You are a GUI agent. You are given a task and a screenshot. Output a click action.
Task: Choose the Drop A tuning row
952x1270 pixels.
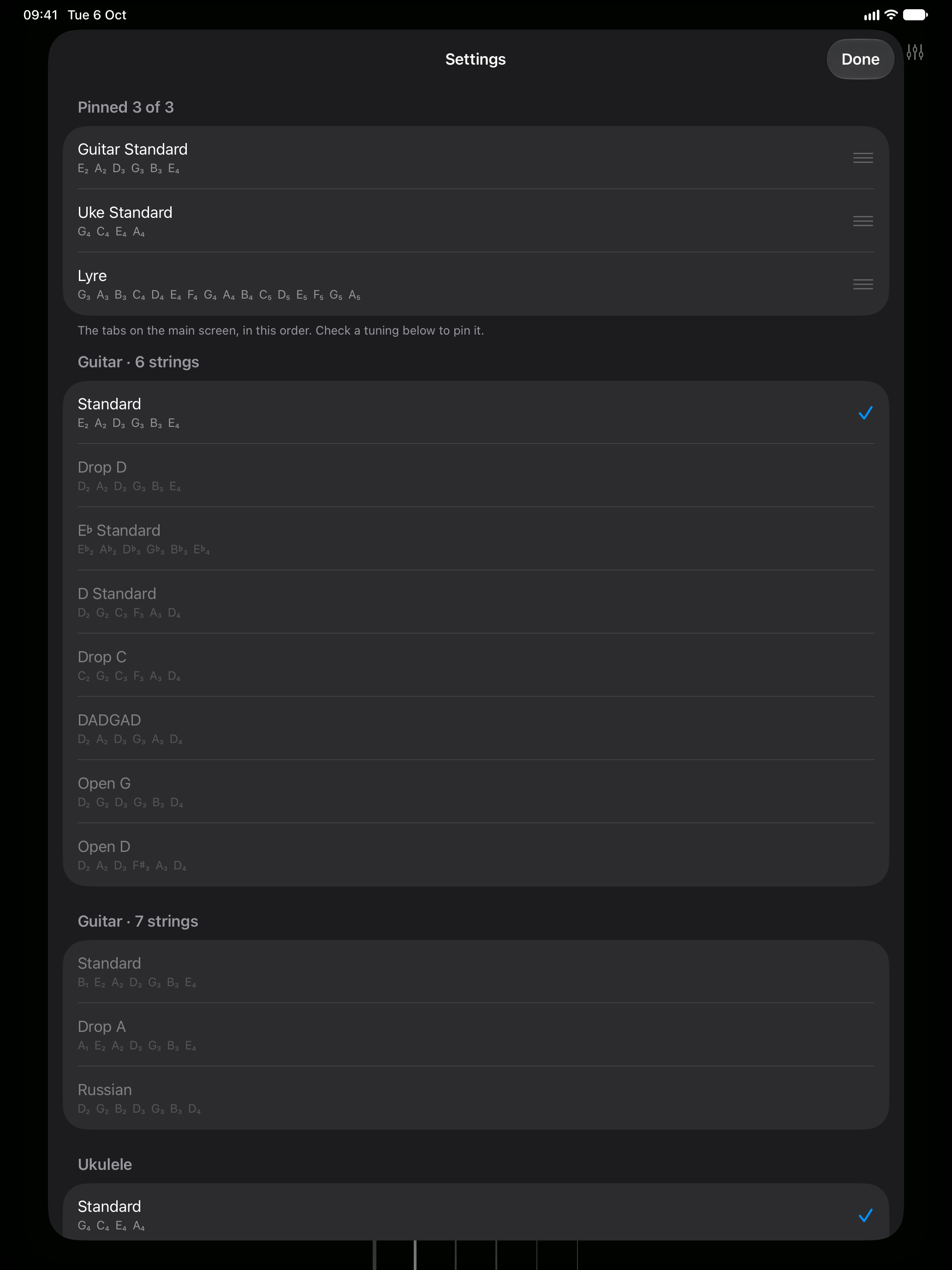point(476,1035)
